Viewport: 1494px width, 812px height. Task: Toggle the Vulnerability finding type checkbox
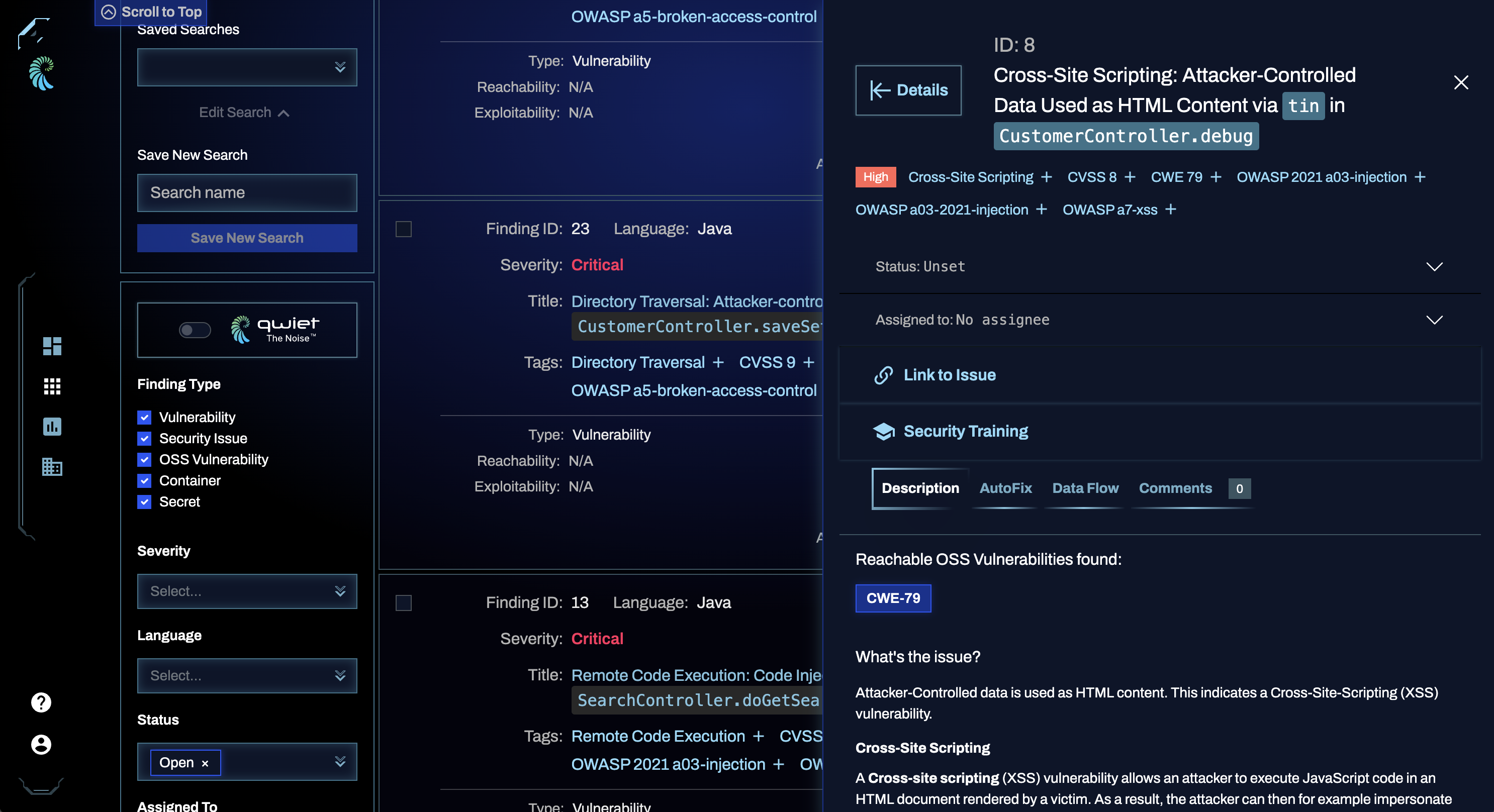point(145,417)
